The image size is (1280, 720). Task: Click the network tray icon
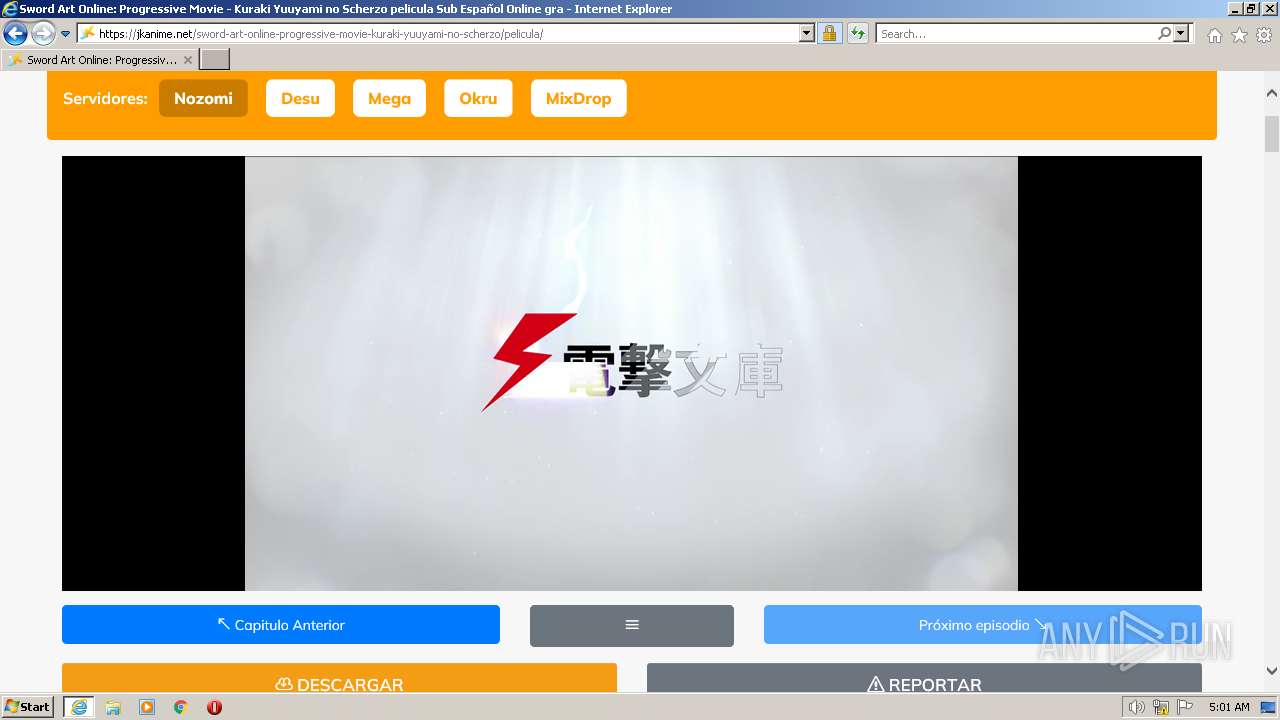(1161, 707)
